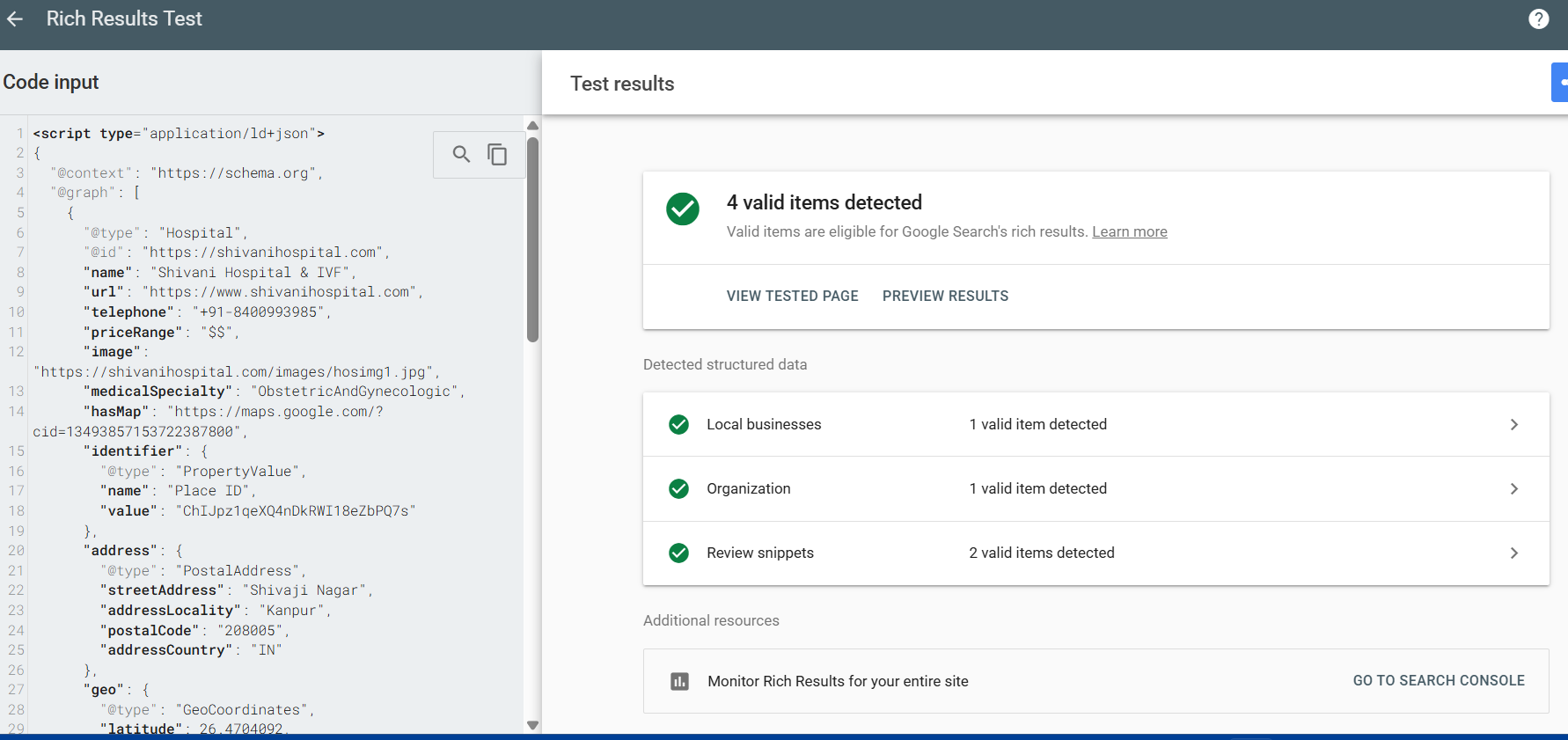
Task: Open the help question mark icon
Action: (1538, 18)
